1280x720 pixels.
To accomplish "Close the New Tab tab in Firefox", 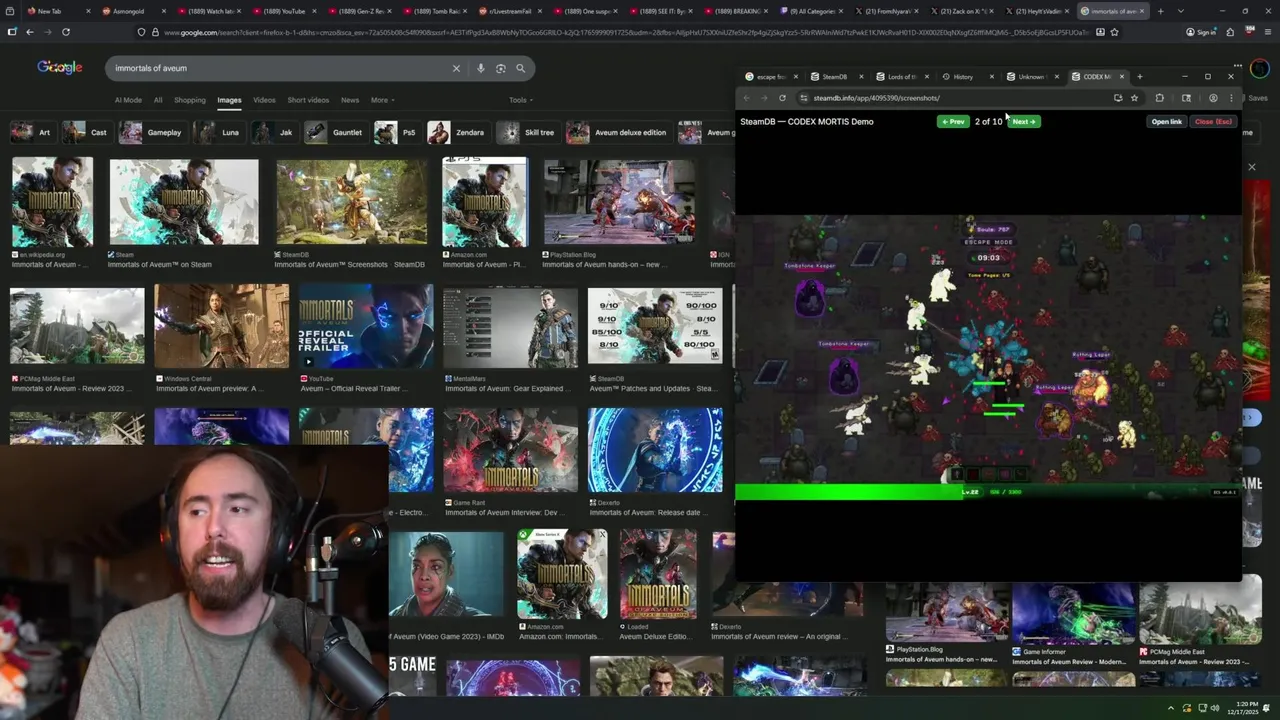I will coord(89,11).
